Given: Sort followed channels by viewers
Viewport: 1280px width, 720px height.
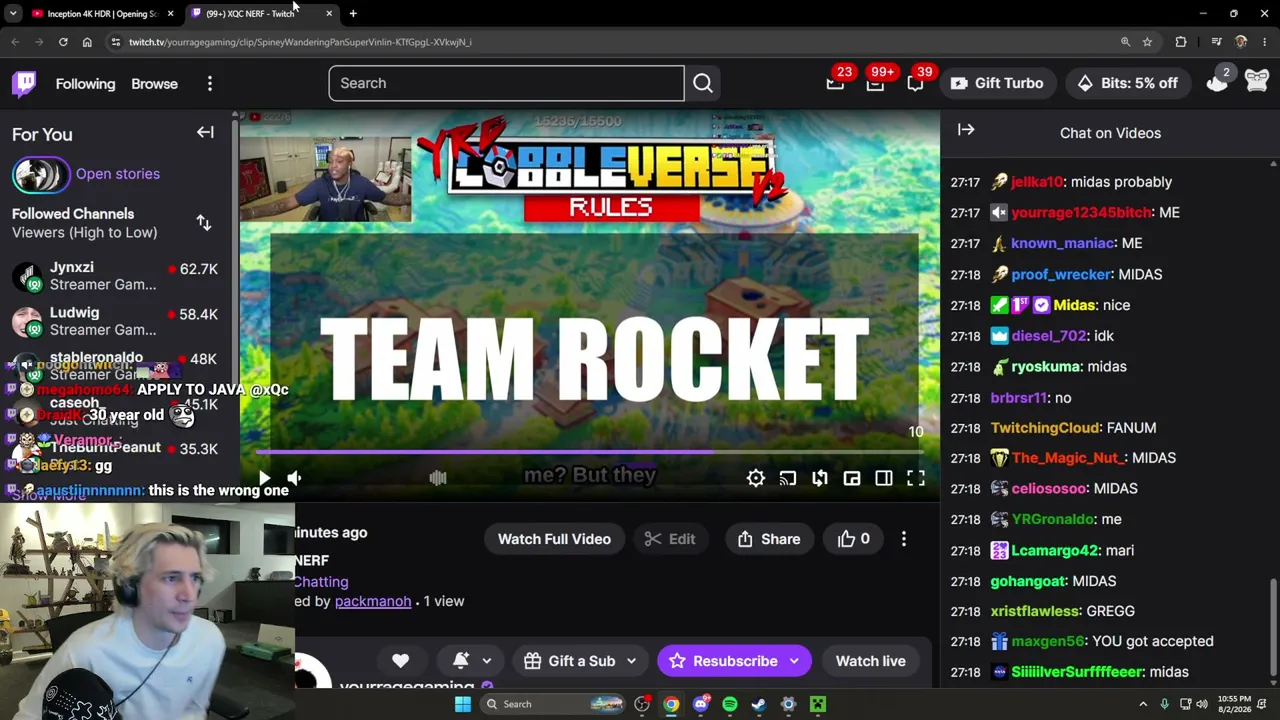Looking at the screenshot, I should 204,223.
